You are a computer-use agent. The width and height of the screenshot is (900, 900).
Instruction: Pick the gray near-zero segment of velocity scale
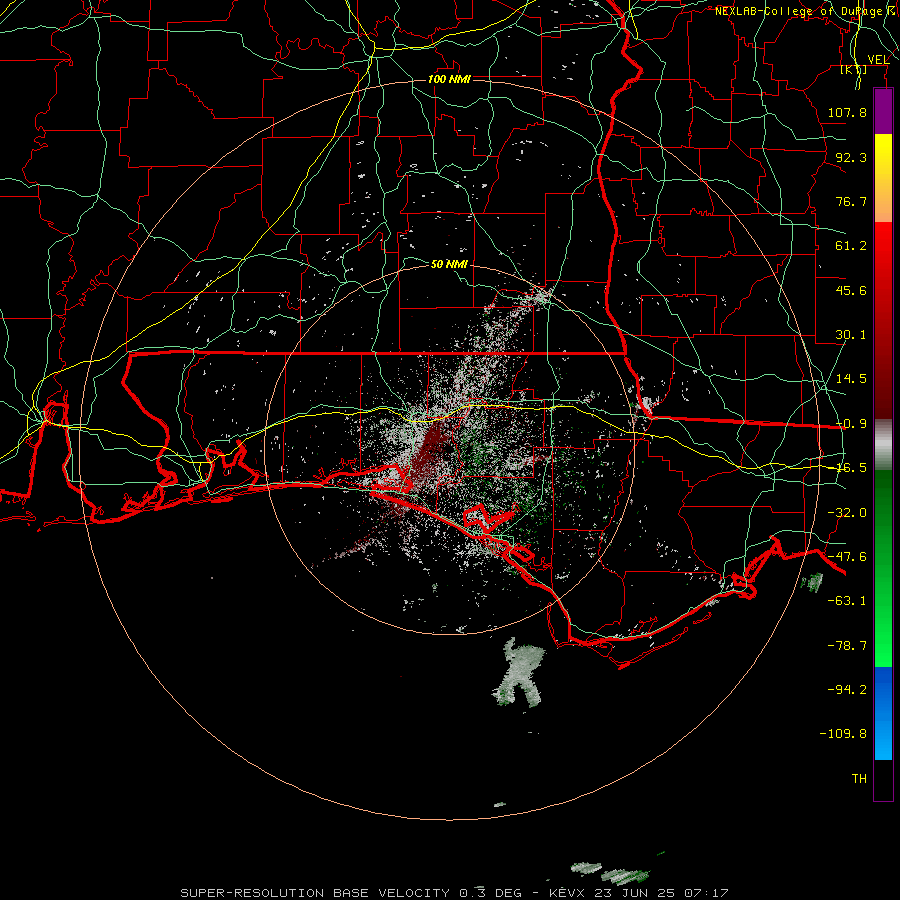click(x=883, y=445)
